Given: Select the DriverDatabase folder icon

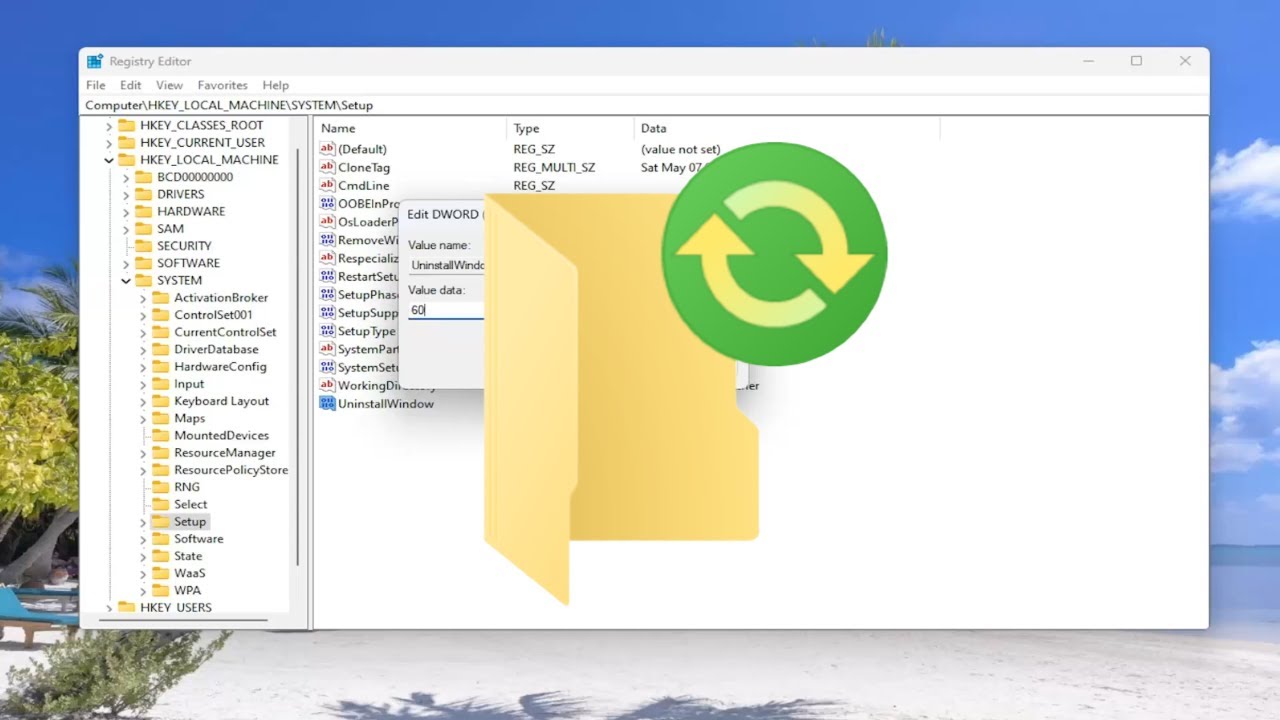Looking at the screenshot, I should click(x=160, y=349).
